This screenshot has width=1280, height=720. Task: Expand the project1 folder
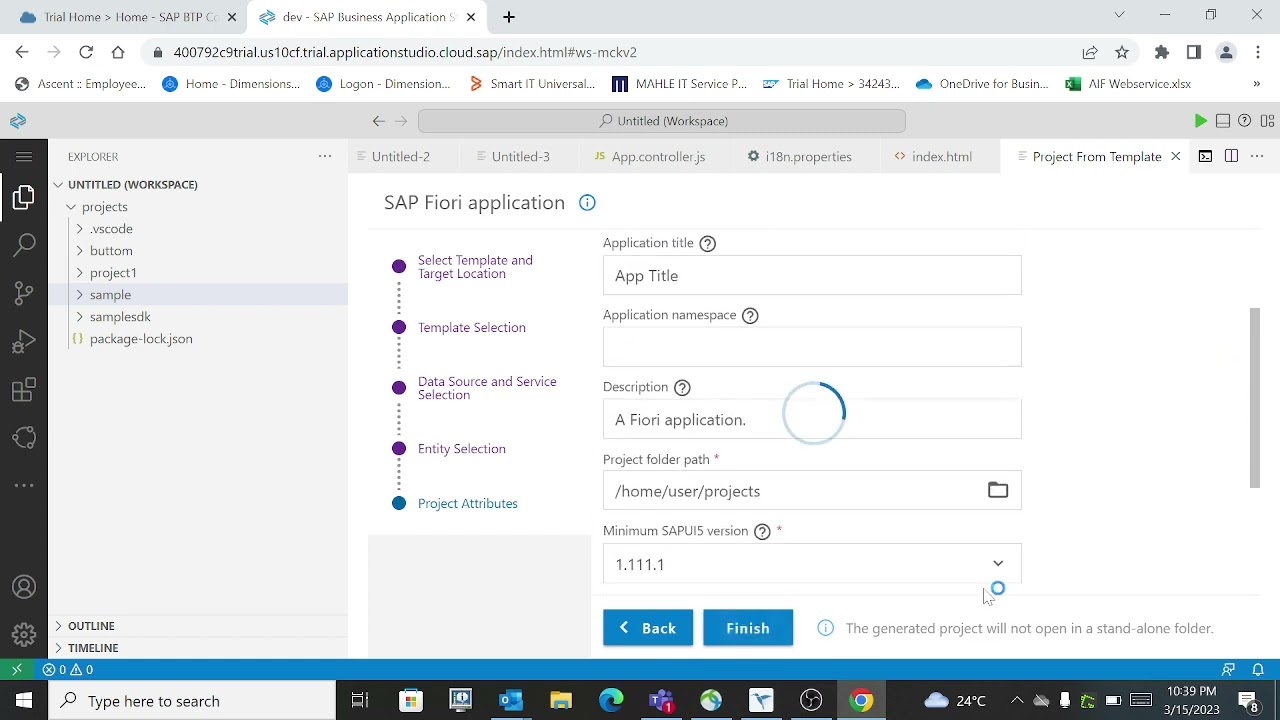[113, 273]
